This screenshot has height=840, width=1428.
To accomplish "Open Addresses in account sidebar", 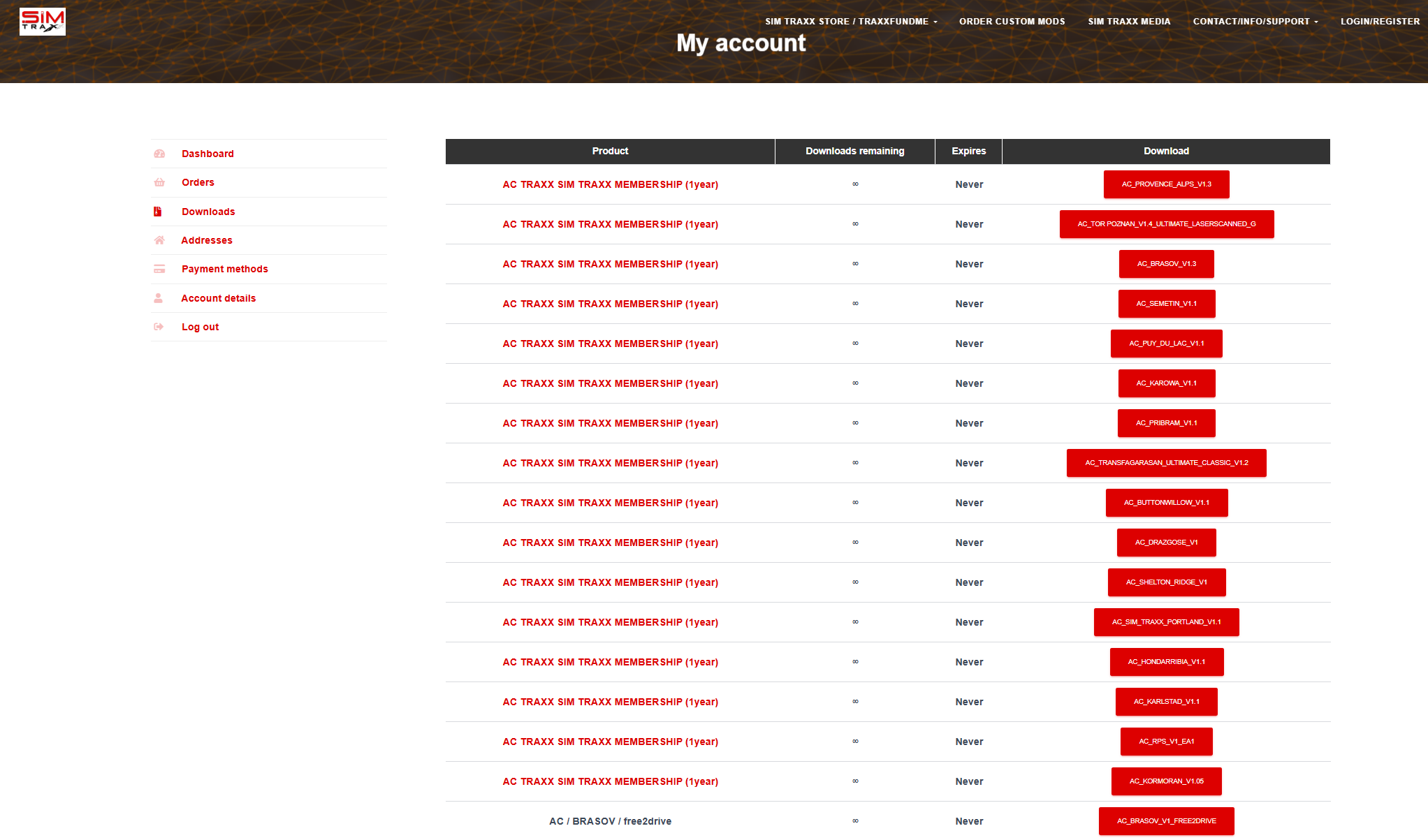I will point(207,240).
